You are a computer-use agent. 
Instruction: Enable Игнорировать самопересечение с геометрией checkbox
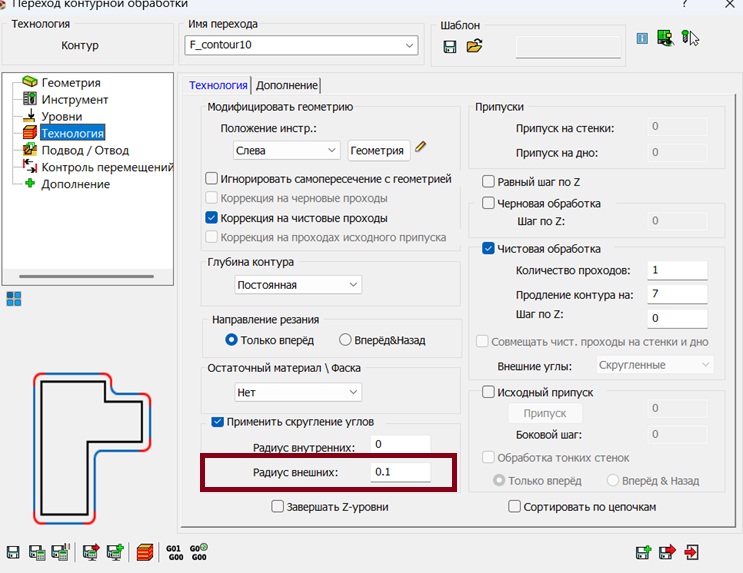[211, 179]
